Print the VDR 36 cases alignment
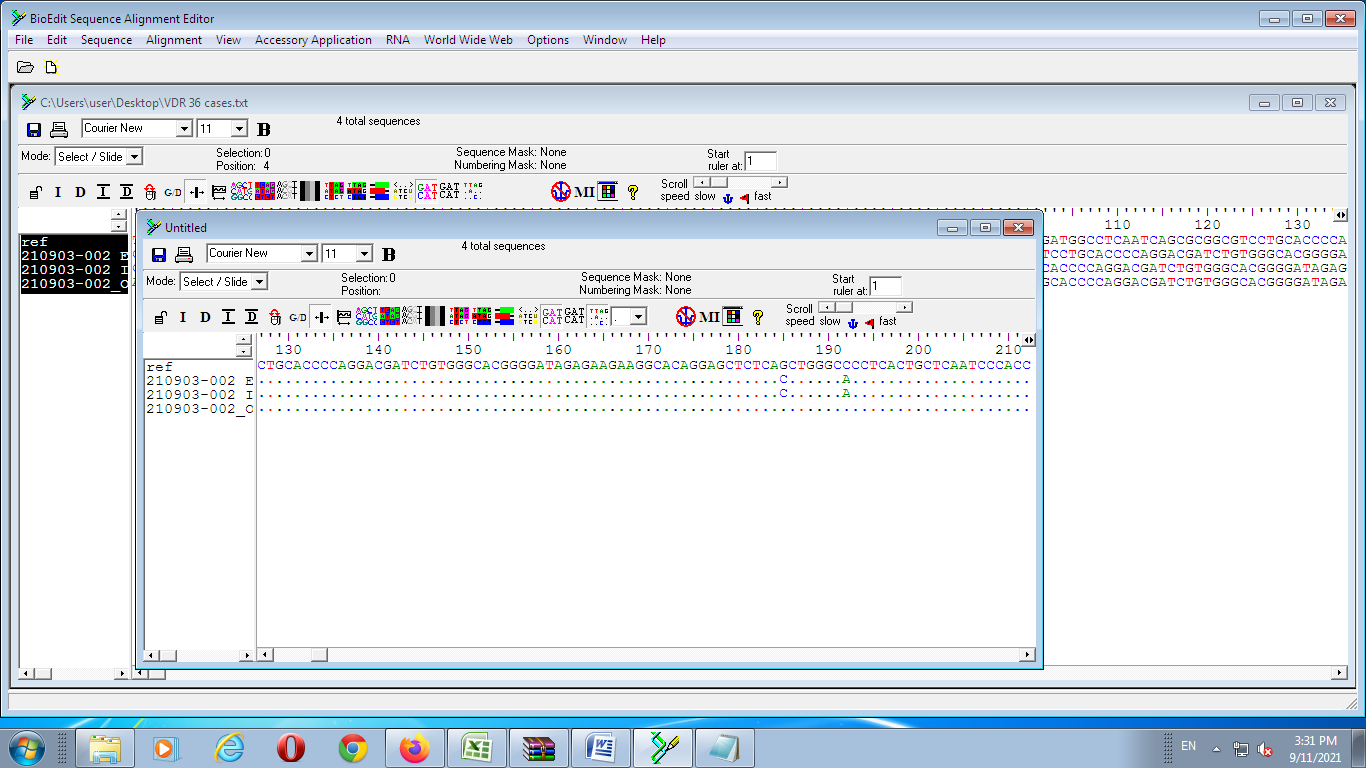The width and height of the screenshot is (1366, 768). 59,129
